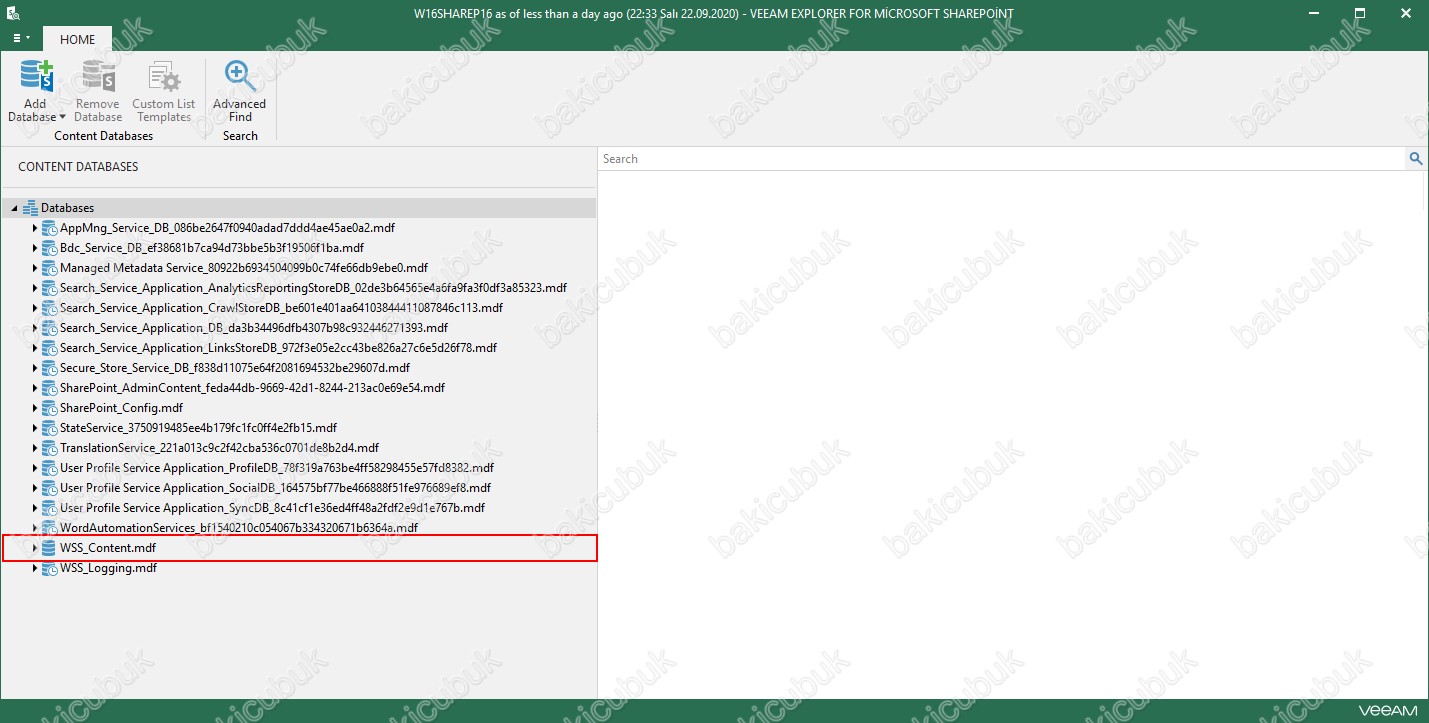Expand Search_Service_Application_DB node
This screenshot has height=723, width=1429.
(35, 328)
